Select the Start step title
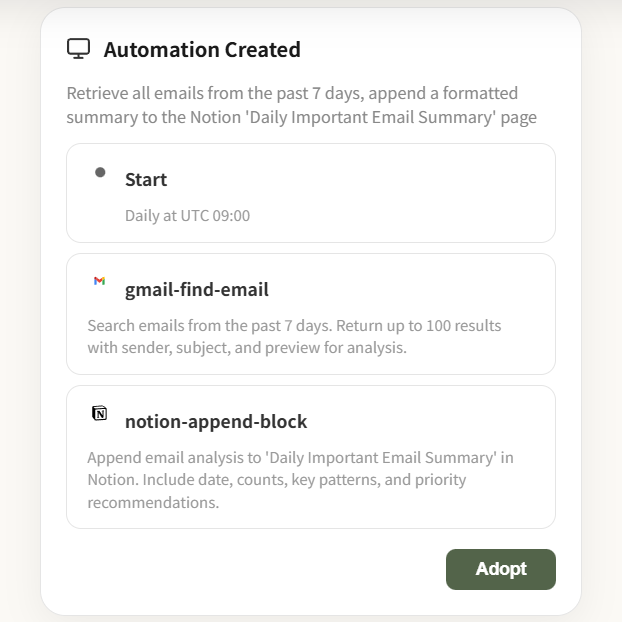This screenshot has height=622, width=622. 146,180
